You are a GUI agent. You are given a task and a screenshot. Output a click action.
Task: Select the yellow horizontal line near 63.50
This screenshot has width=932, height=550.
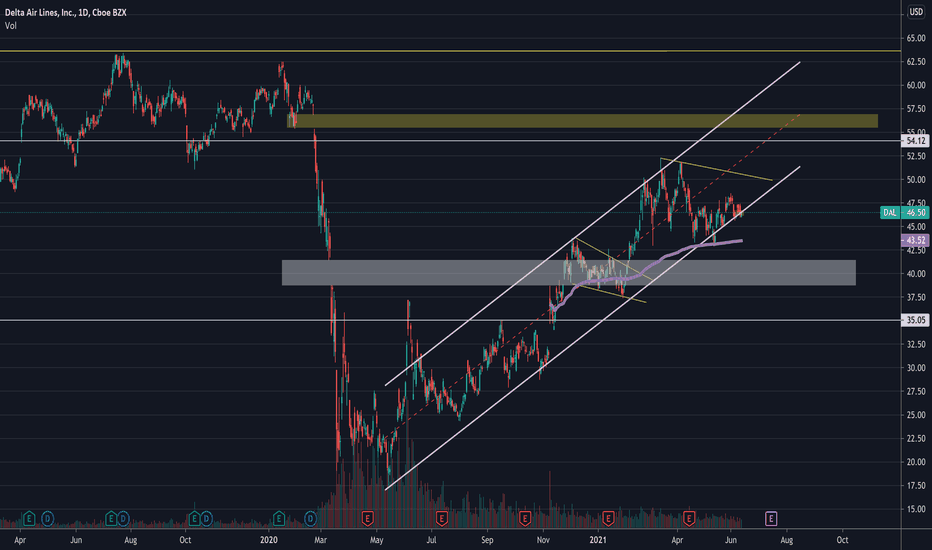tap(450, 51)
